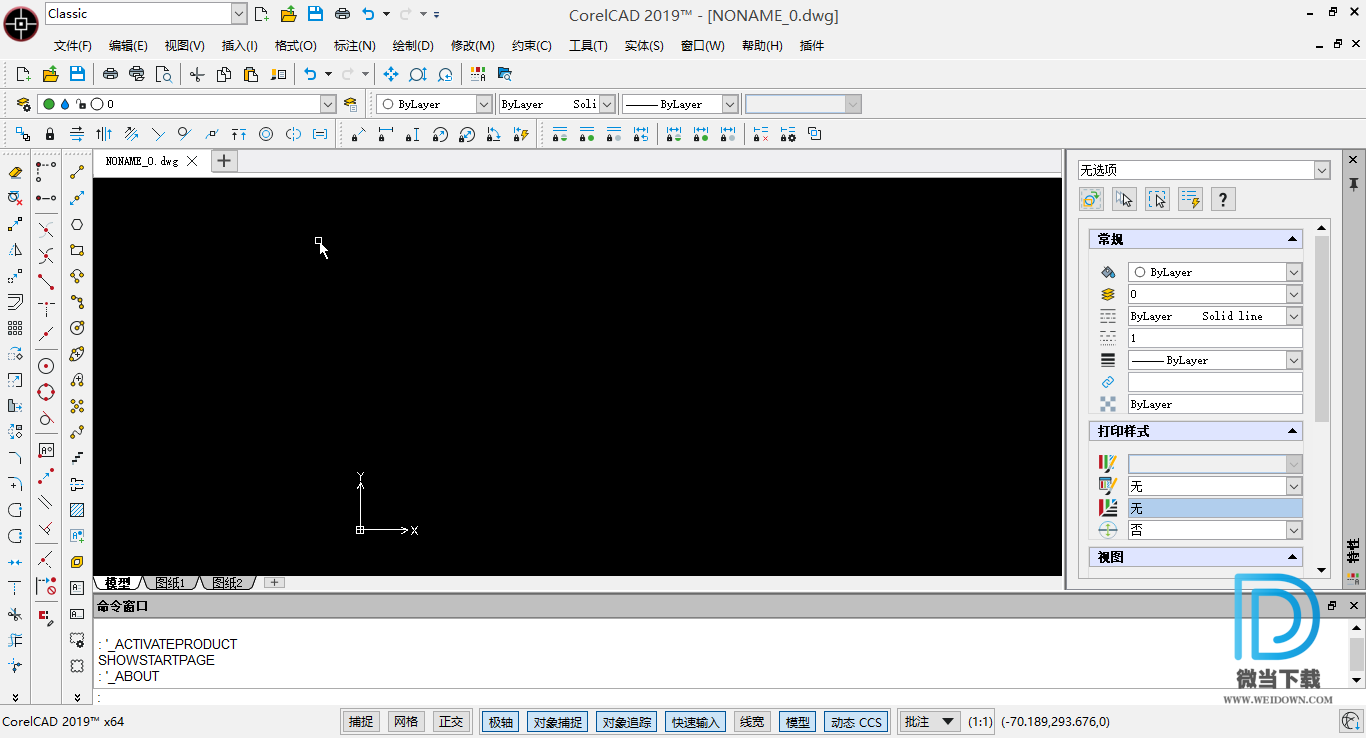Click the Cut scissors icon
This screenshot has width=1366, height=738.
[x=197, y=74]
